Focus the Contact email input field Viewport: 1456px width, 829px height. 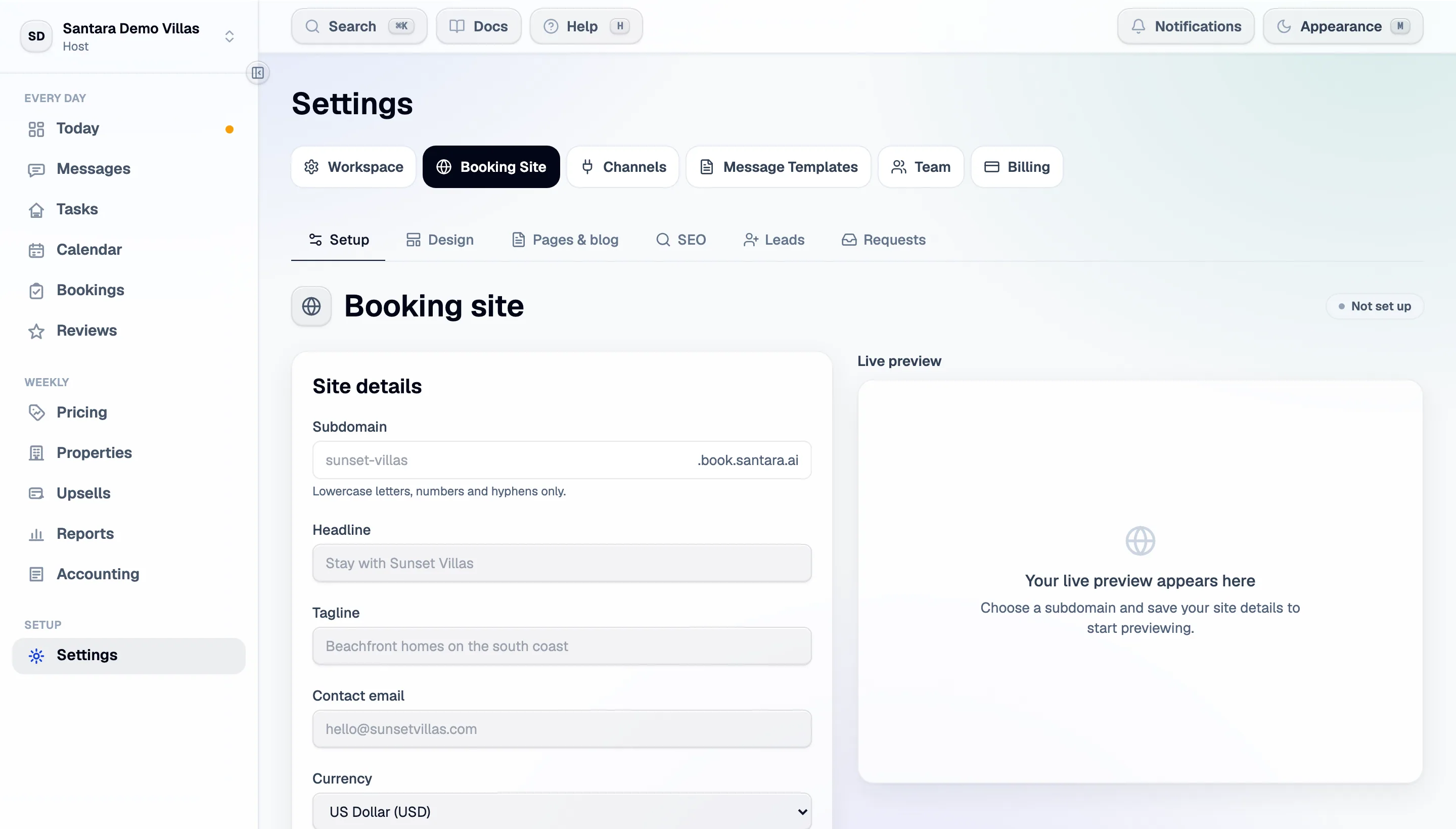point(562,729)
